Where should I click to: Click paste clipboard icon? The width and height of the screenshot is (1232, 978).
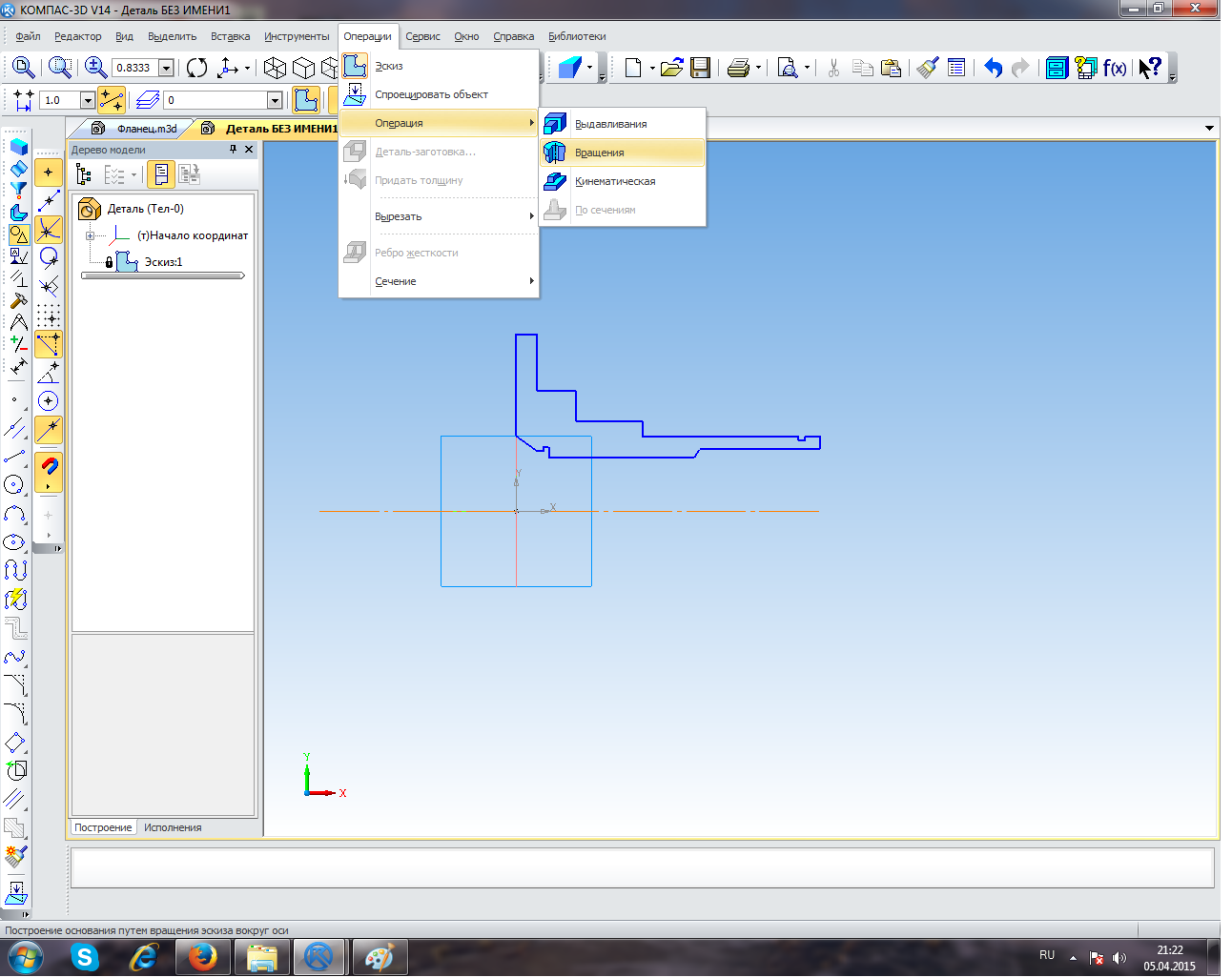pyautogui.click(x=892, y=68)
